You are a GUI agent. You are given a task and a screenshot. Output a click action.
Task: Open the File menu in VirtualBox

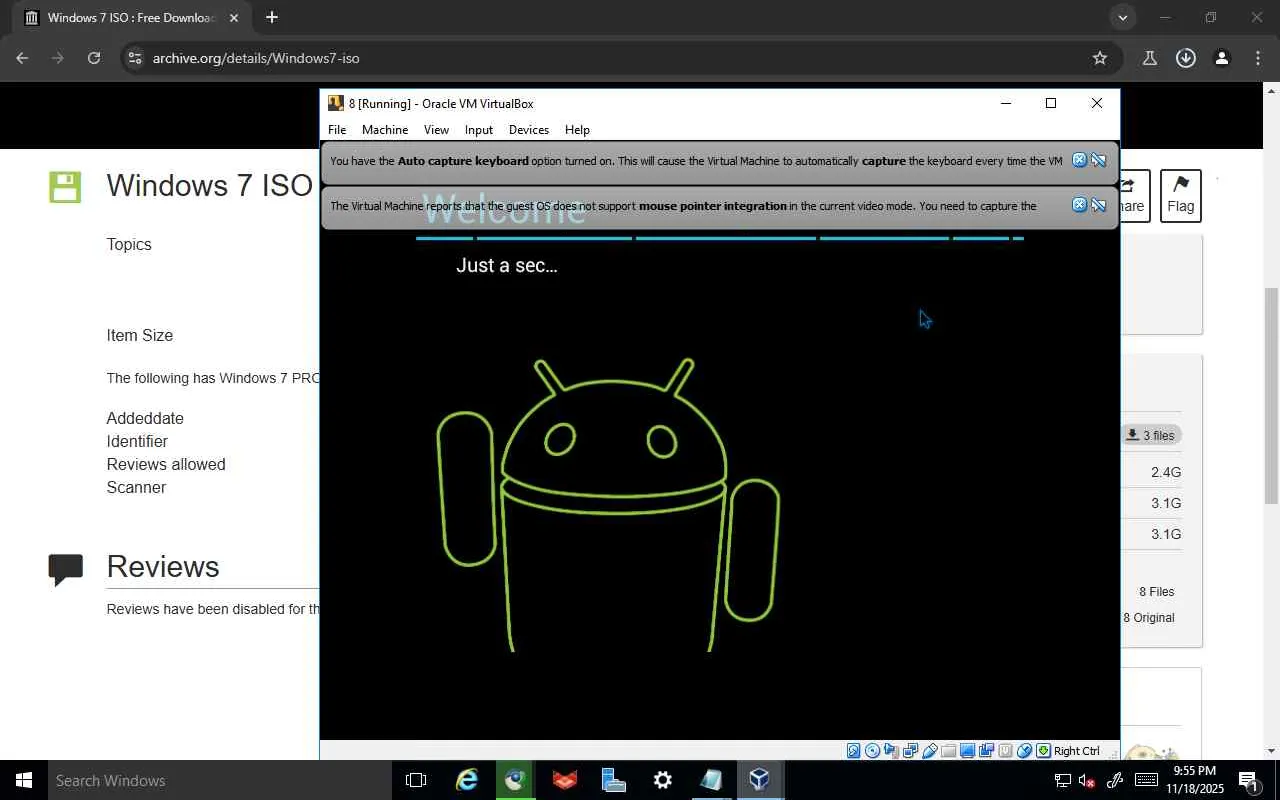[337, 130]
